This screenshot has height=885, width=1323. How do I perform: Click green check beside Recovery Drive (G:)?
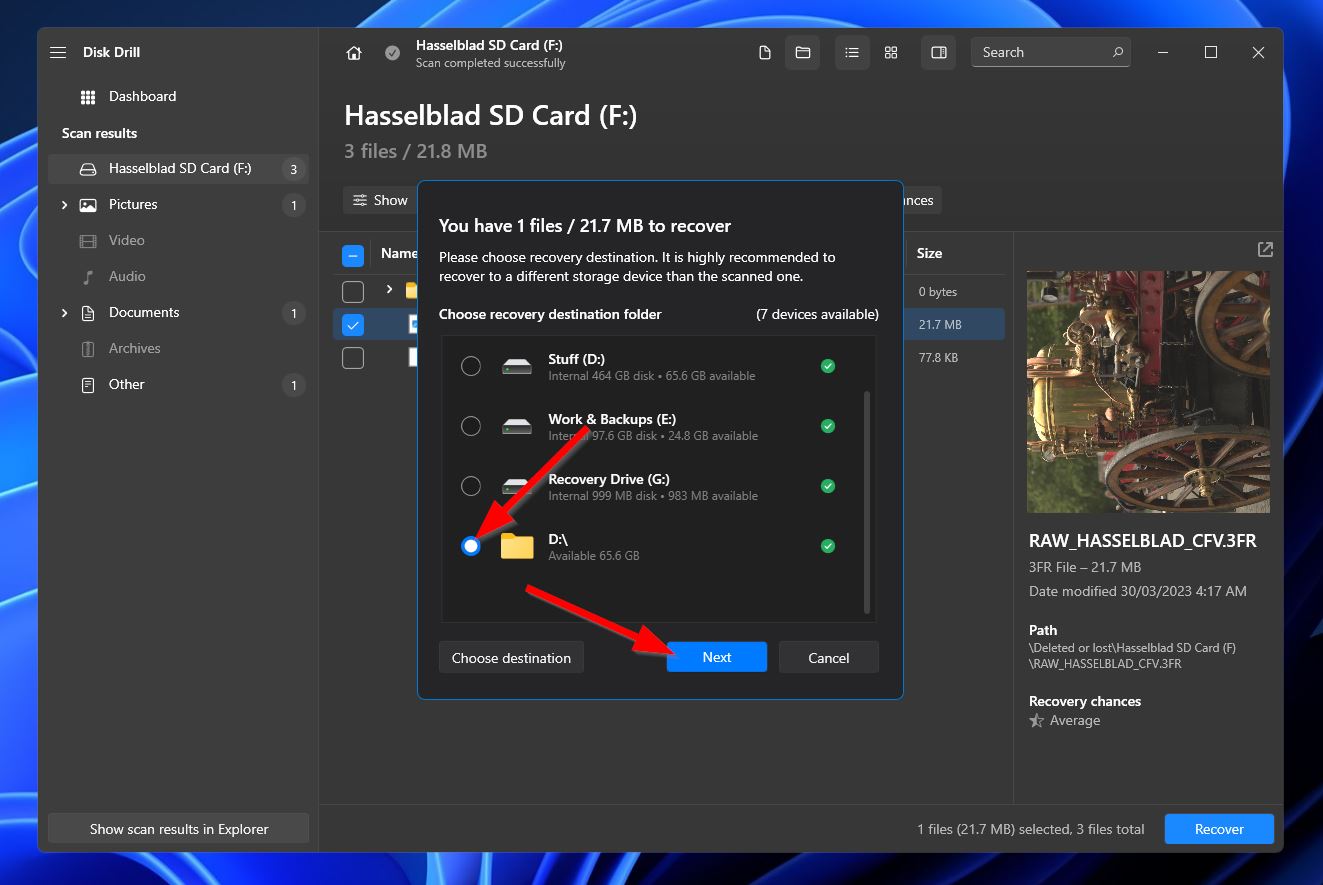[x=828, y=487]
